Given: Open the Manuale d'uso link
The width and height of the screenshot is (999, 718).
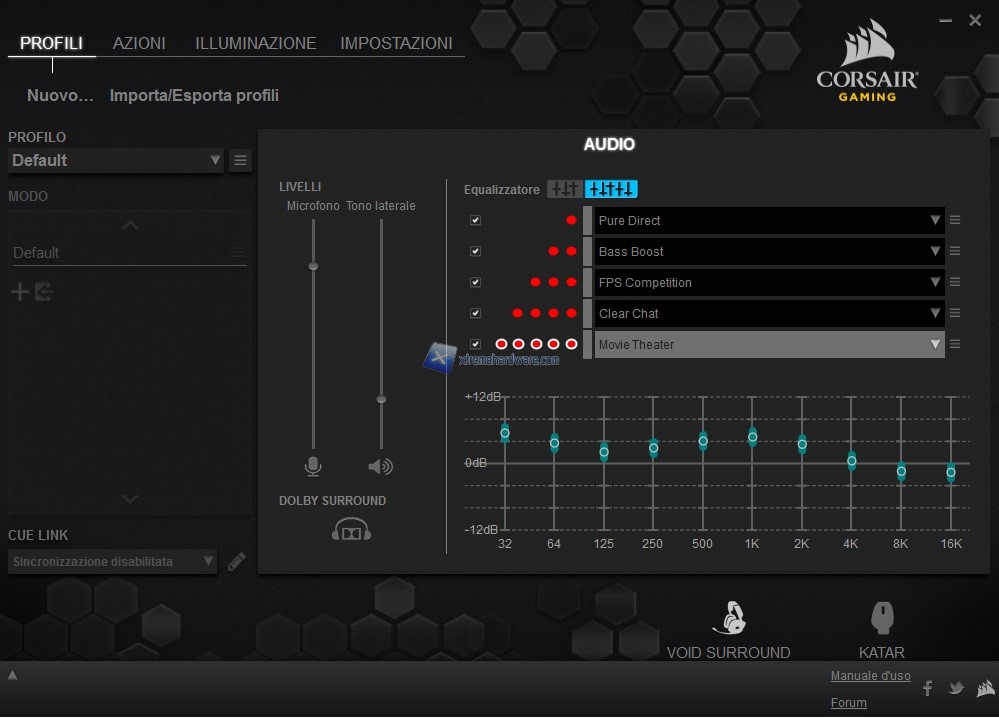Looking at the screenshot, I should coord(870,676).
